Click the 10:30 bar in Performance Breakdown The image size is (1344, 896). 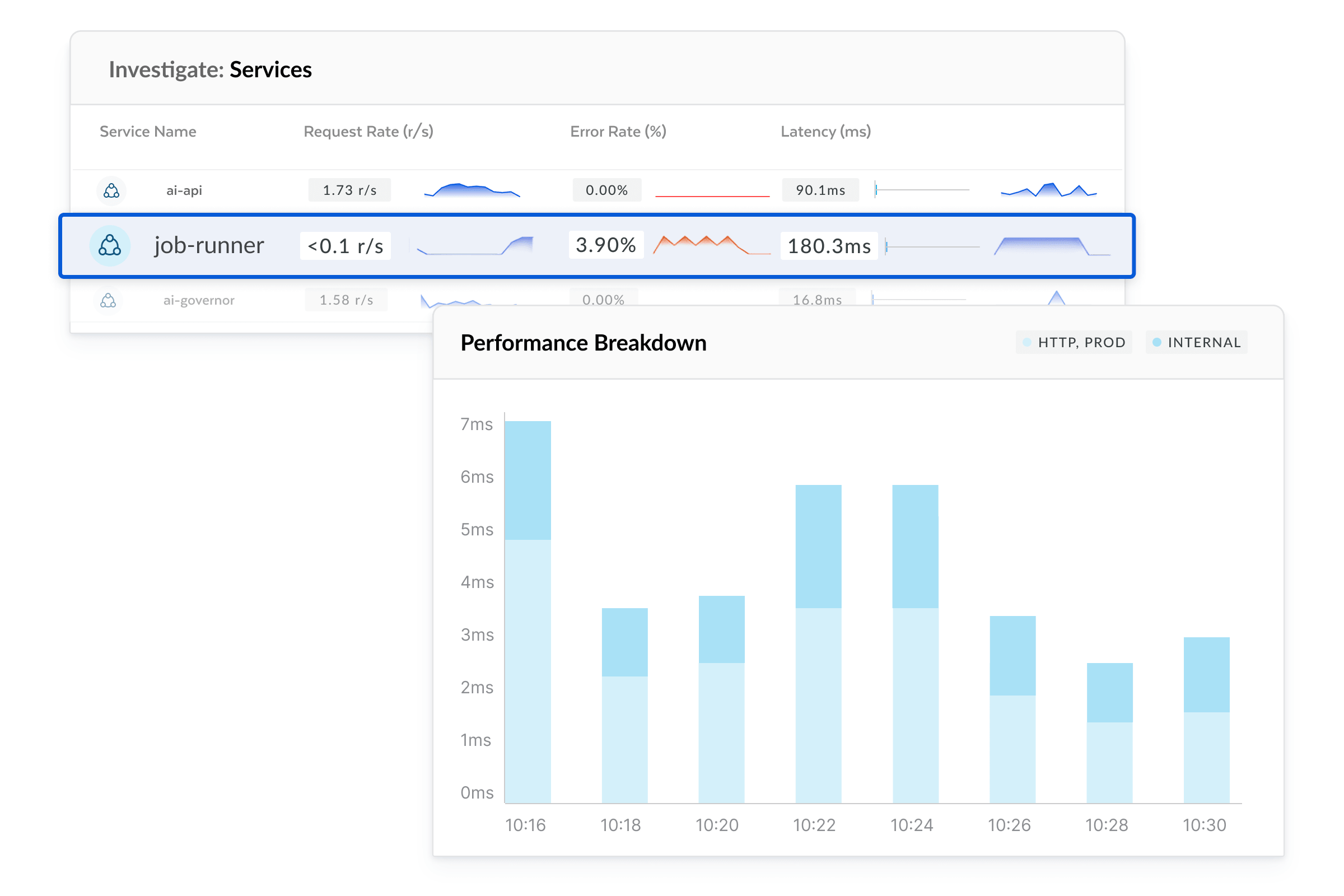pyautogui.click(x=1207, y=721)
